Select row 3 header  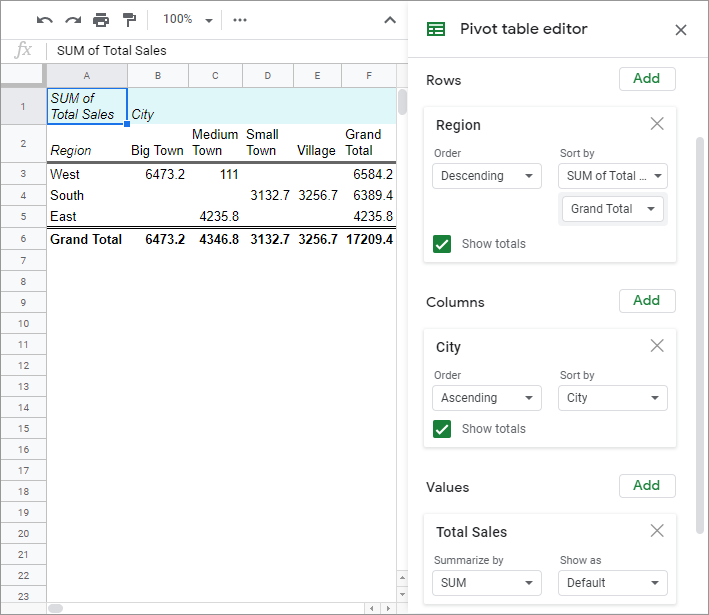pos(23,174)
